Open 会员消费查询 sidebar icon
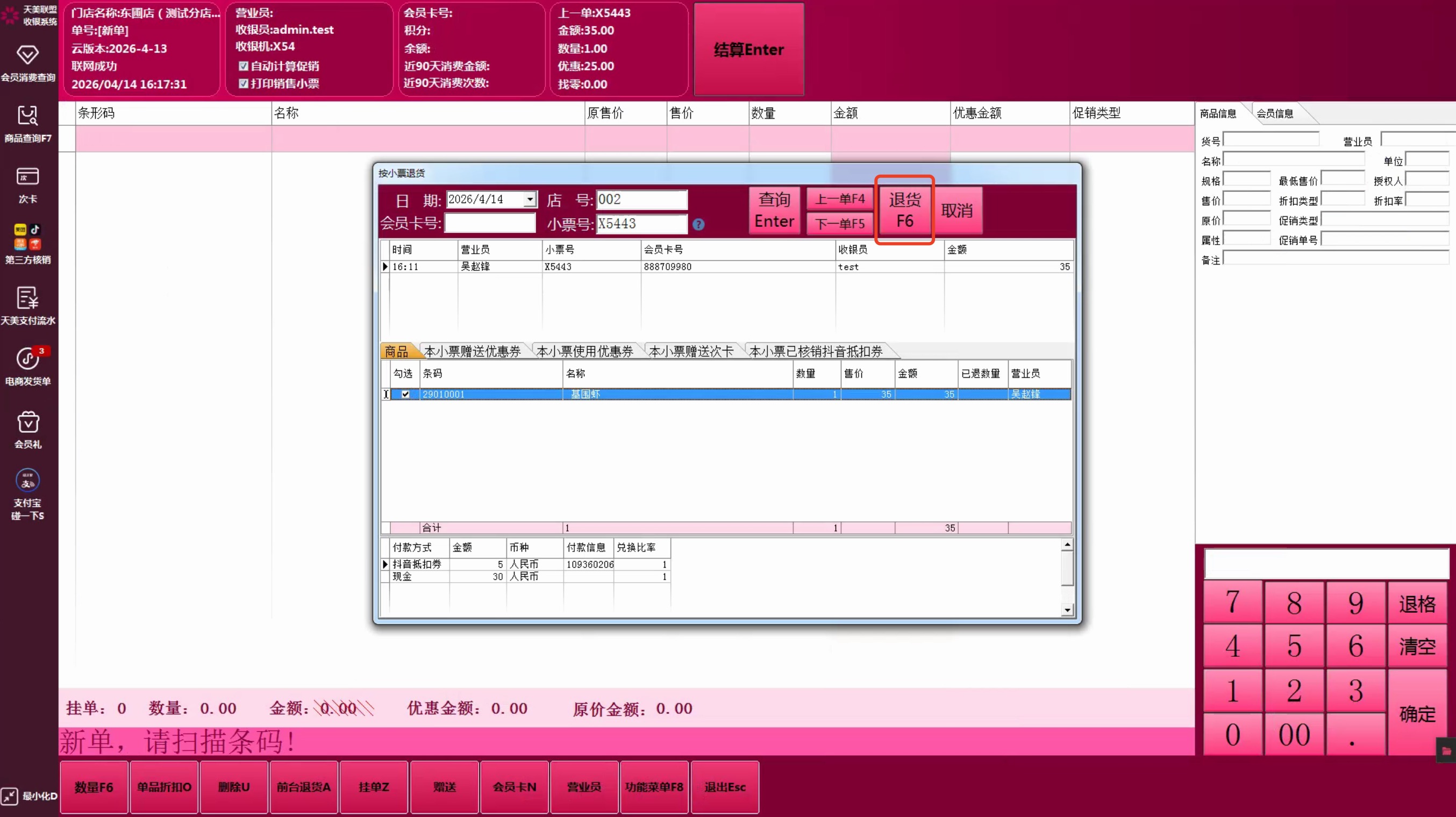Screen dimensions: 1456x817 click(27, 55)
